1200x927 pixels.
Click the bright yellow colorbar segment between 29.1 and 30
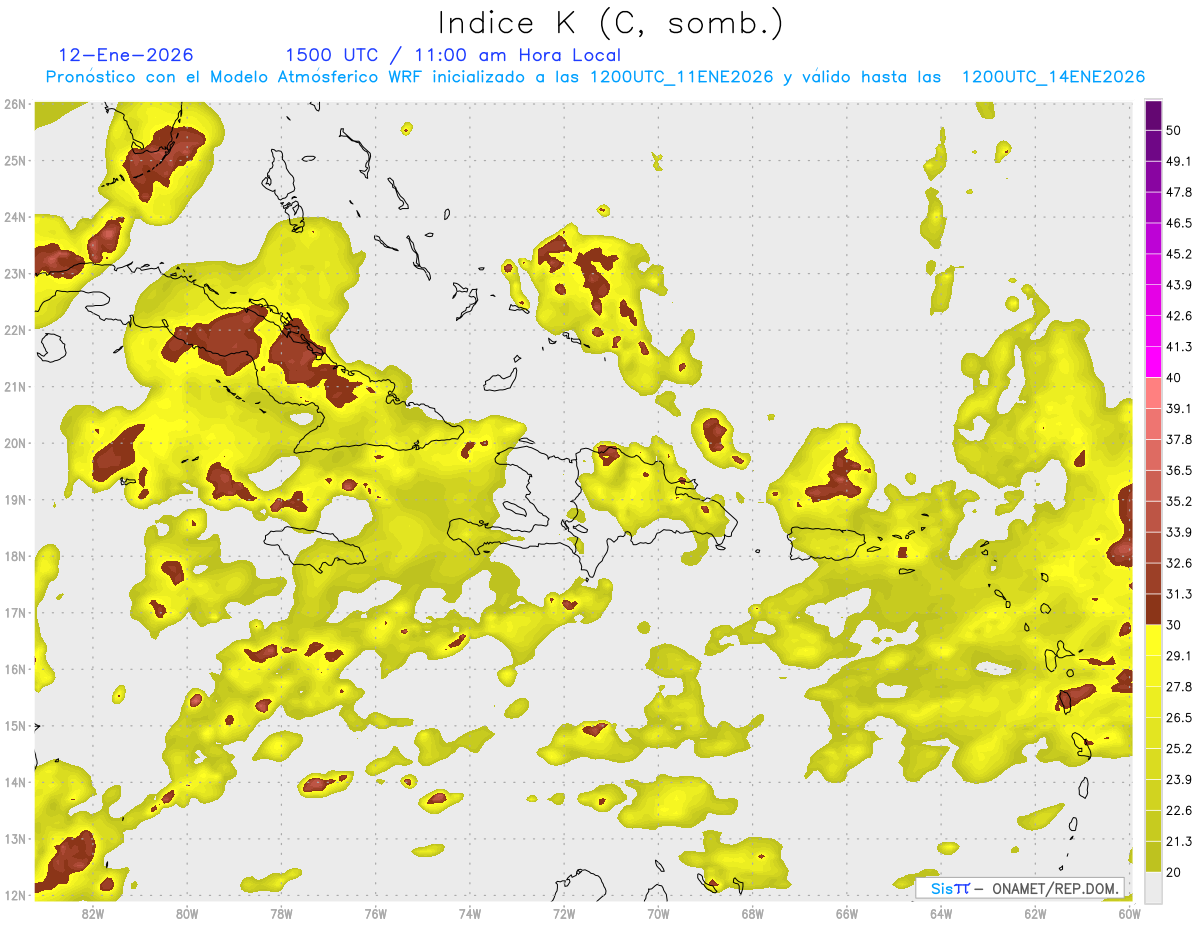pos(1153,640)
